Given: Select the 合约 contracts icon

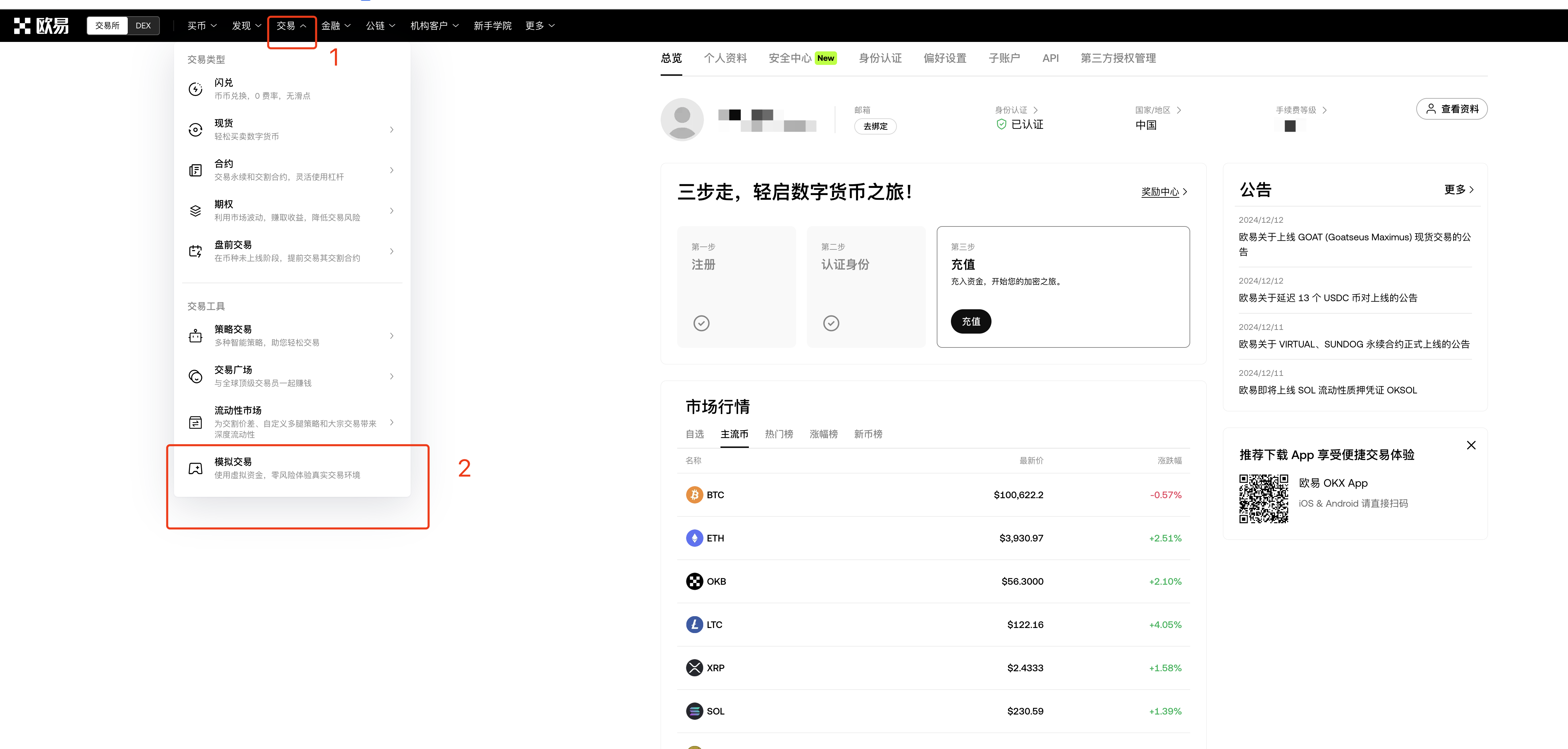Looking at the screenshot, I should 195,170.
